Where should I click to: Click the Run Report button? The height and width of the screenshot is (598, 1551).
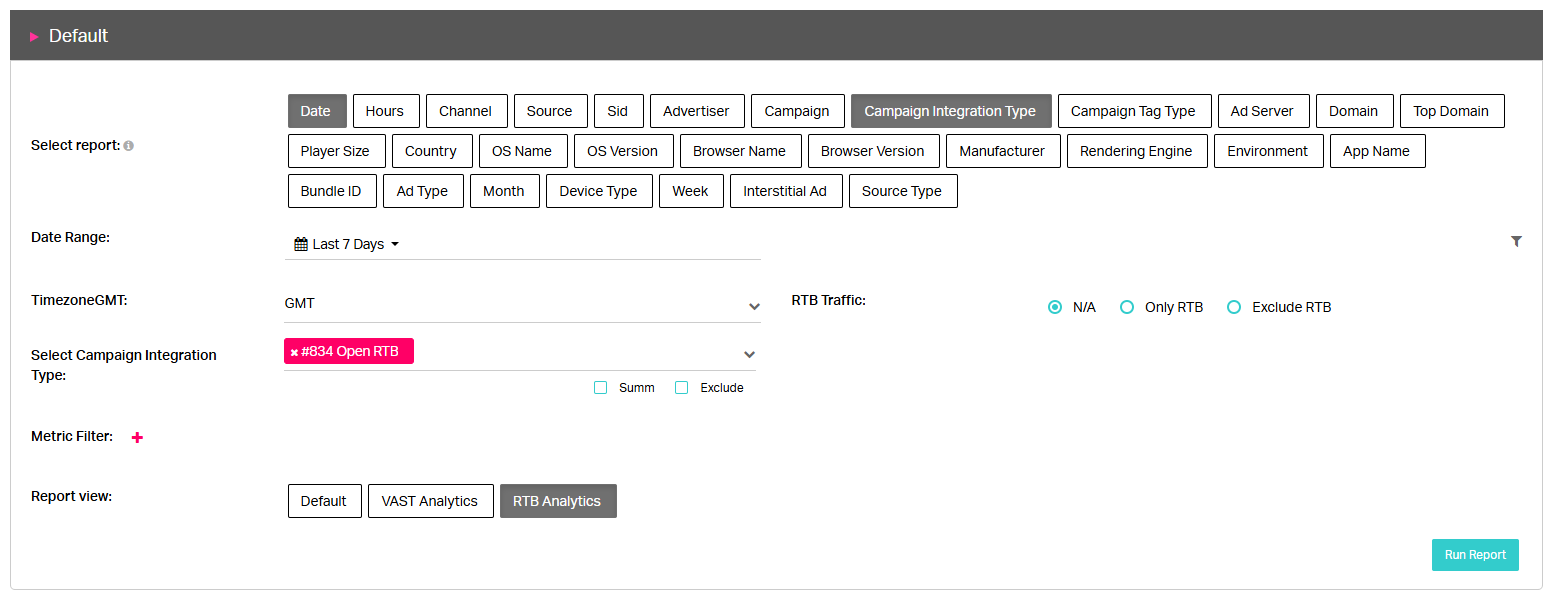(x=1474, y=555)
